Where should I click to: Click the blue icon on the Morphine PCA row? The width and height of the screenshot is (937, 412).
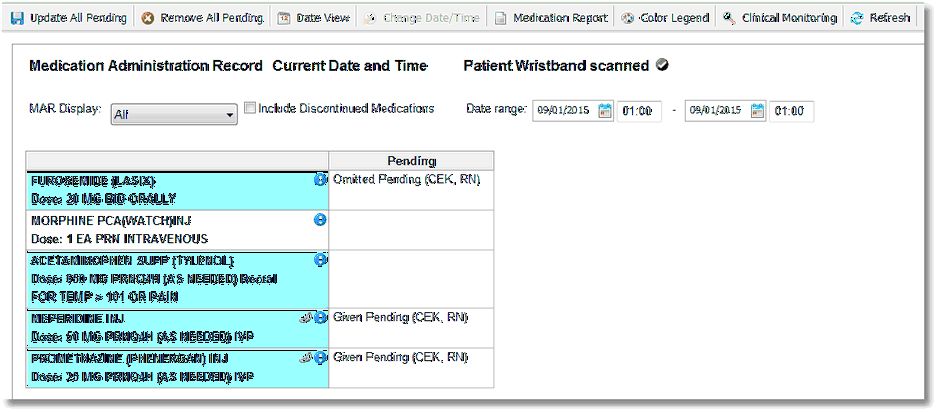coord(320,220)
